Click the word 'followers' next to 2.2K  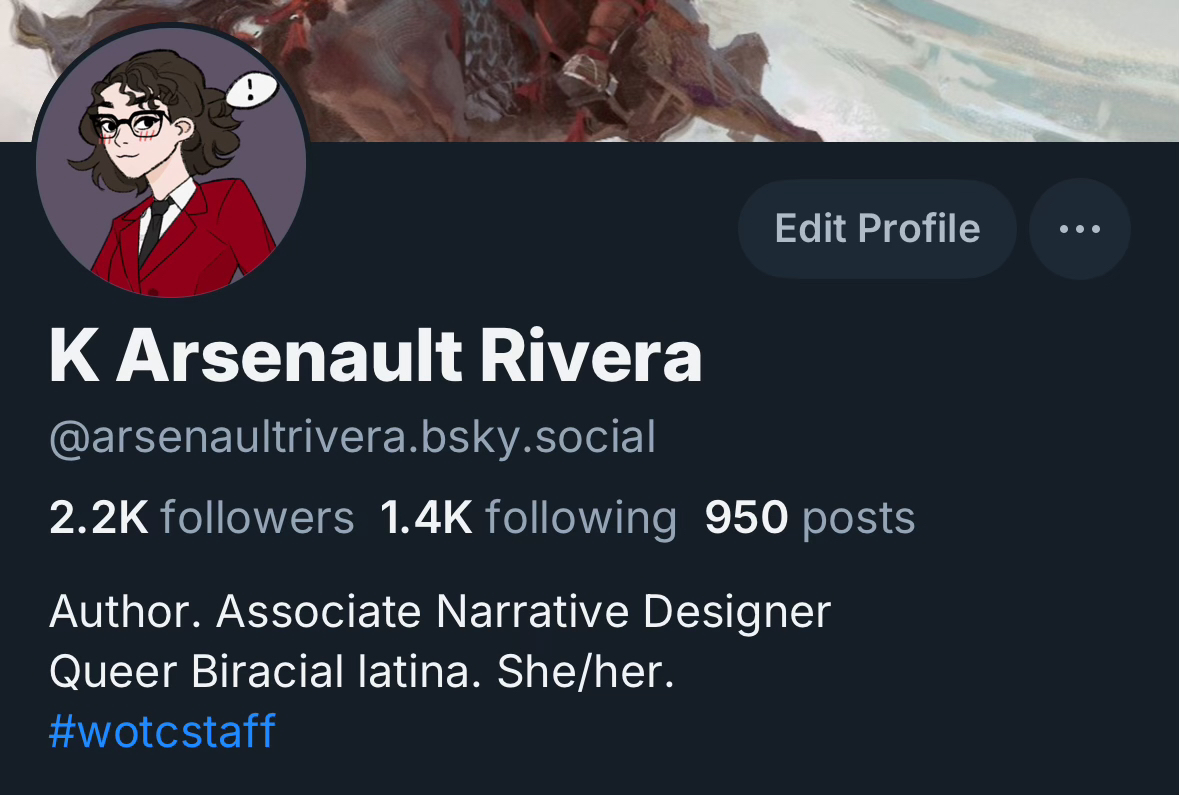[x=257, y=517]
